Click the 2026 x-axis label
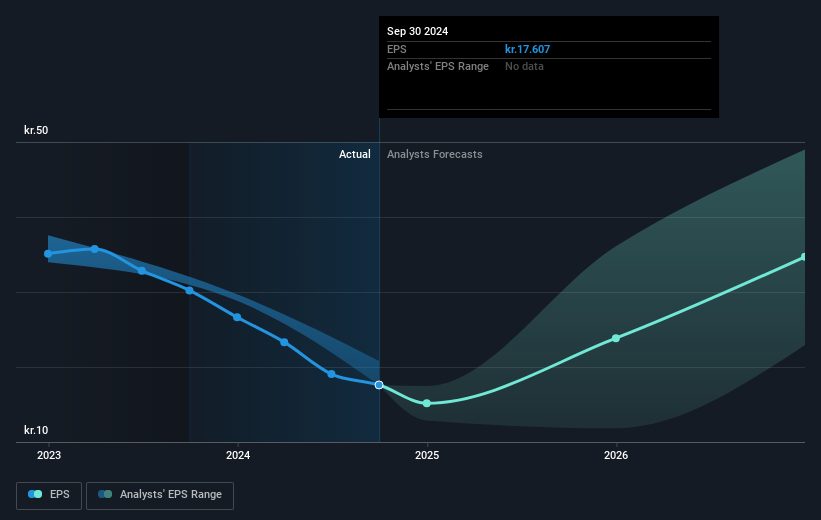The width and height of the screenshot is (821, 520). click(x=616, y=456)
